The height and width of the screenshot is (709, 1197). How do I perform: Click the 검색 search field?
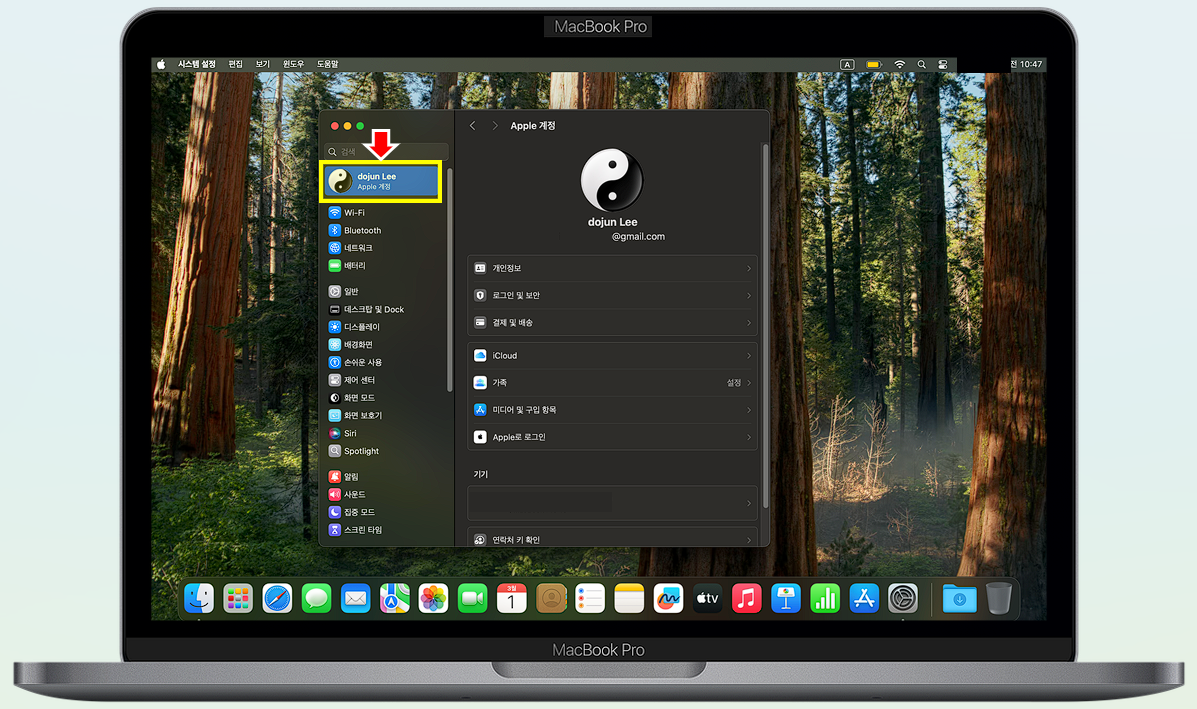386,151
